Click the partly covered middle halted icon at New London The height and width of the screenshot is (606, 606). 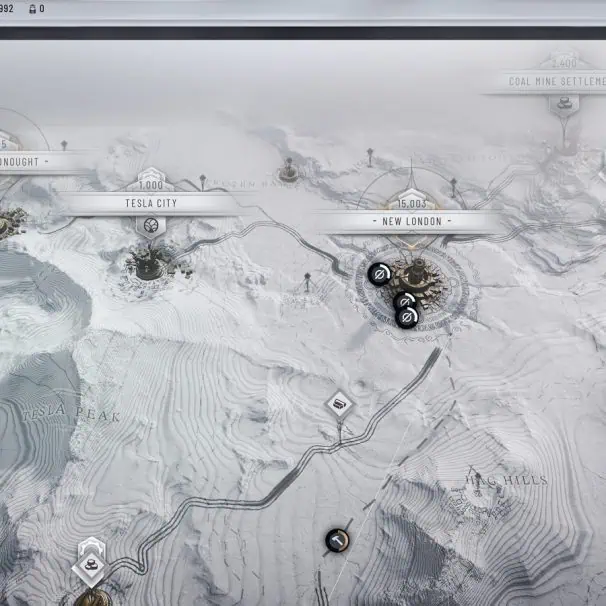click(x=405, y=300)
